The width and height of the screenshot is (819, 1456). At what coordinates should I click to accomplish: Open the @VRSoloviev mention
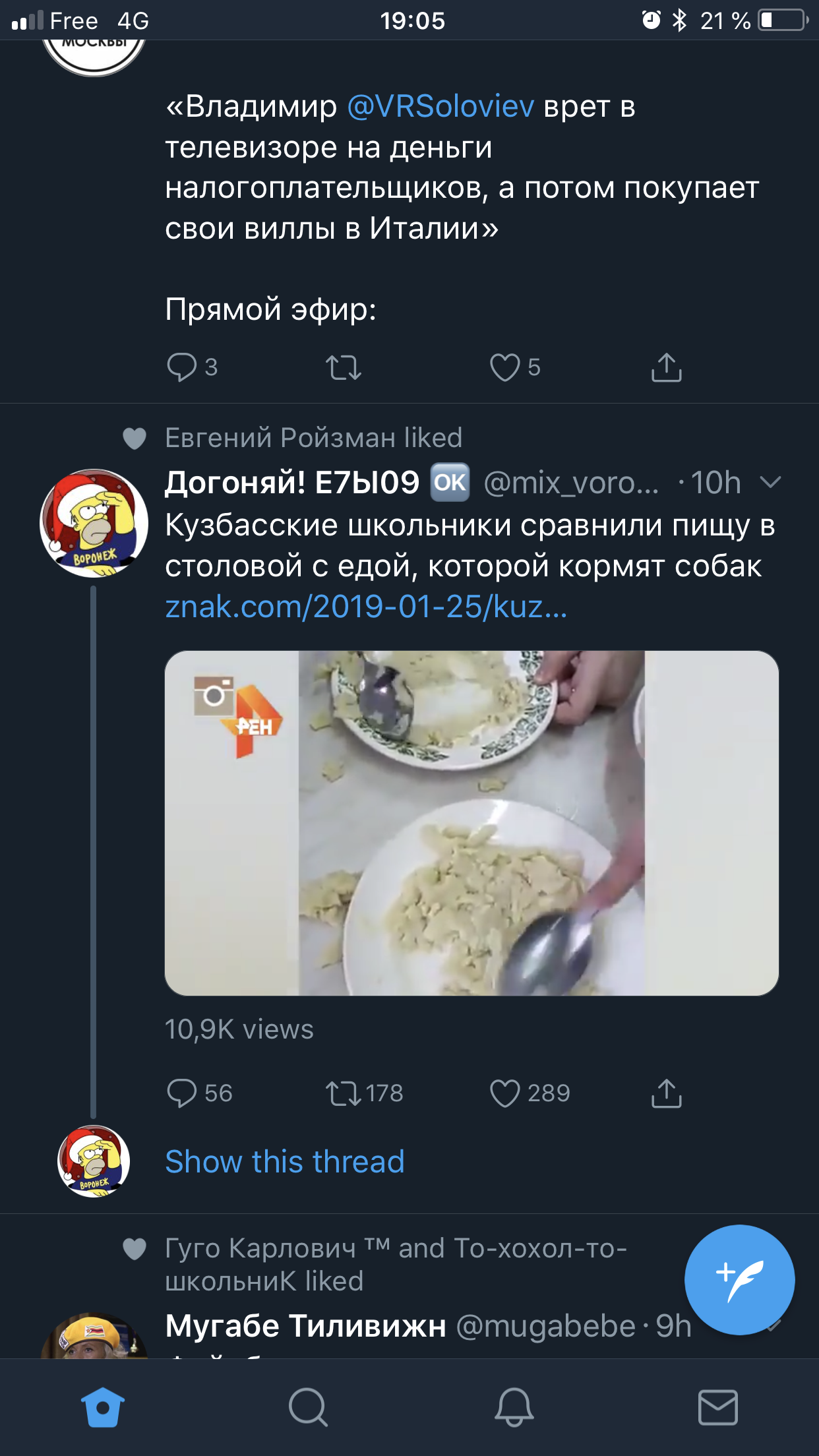pos(440,107)
